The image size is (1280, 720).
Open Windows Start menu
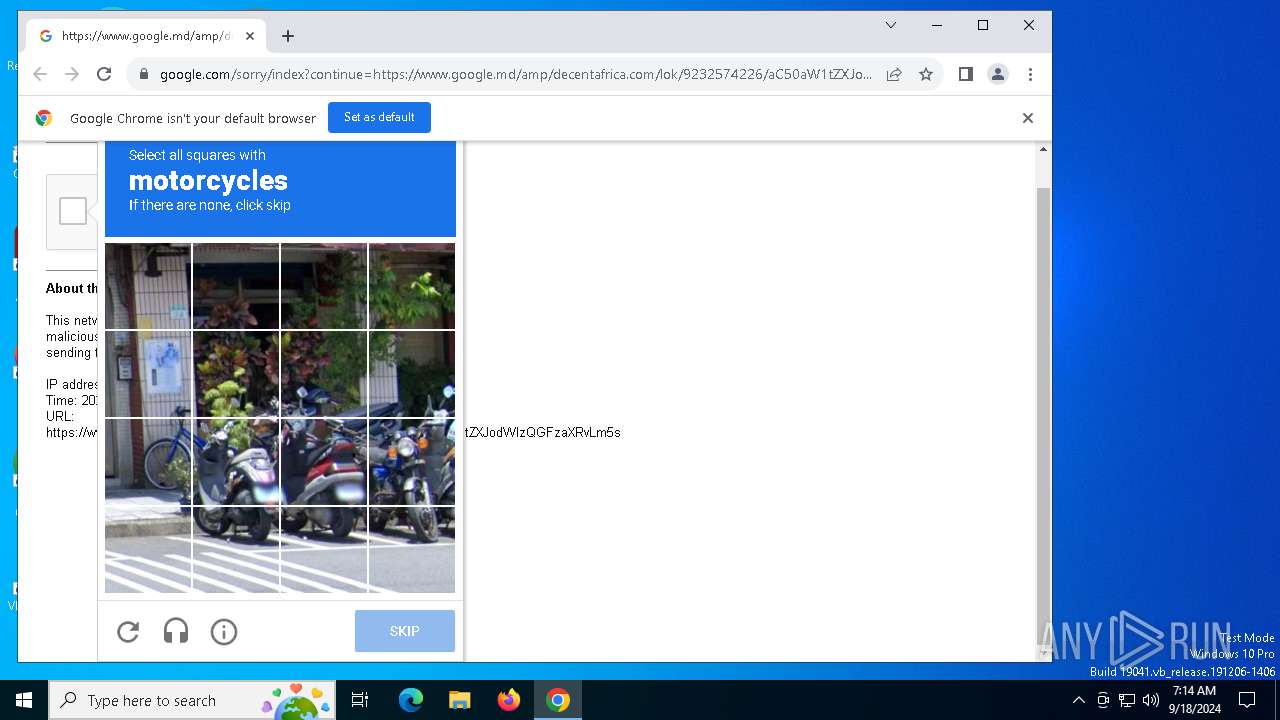pyautogui.click(x=24, y=700)
